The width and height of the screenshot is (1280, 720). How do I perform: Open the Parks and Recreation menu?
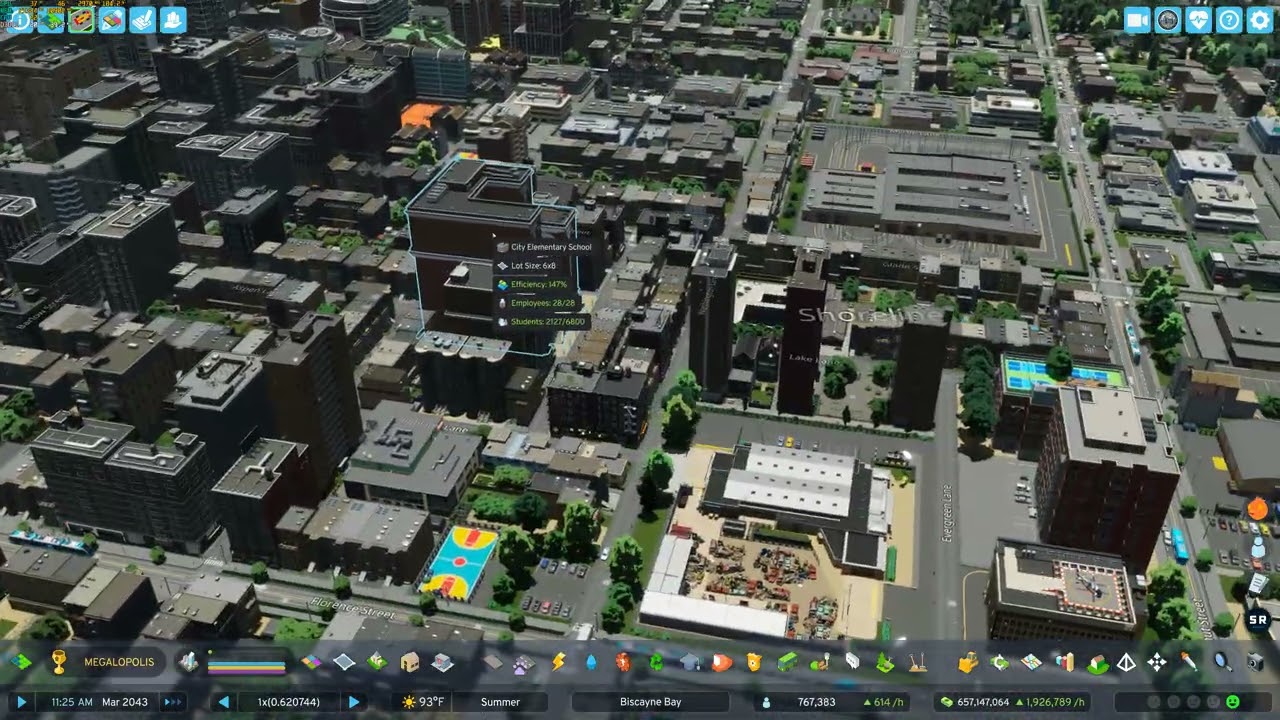(x=819, y=662)
